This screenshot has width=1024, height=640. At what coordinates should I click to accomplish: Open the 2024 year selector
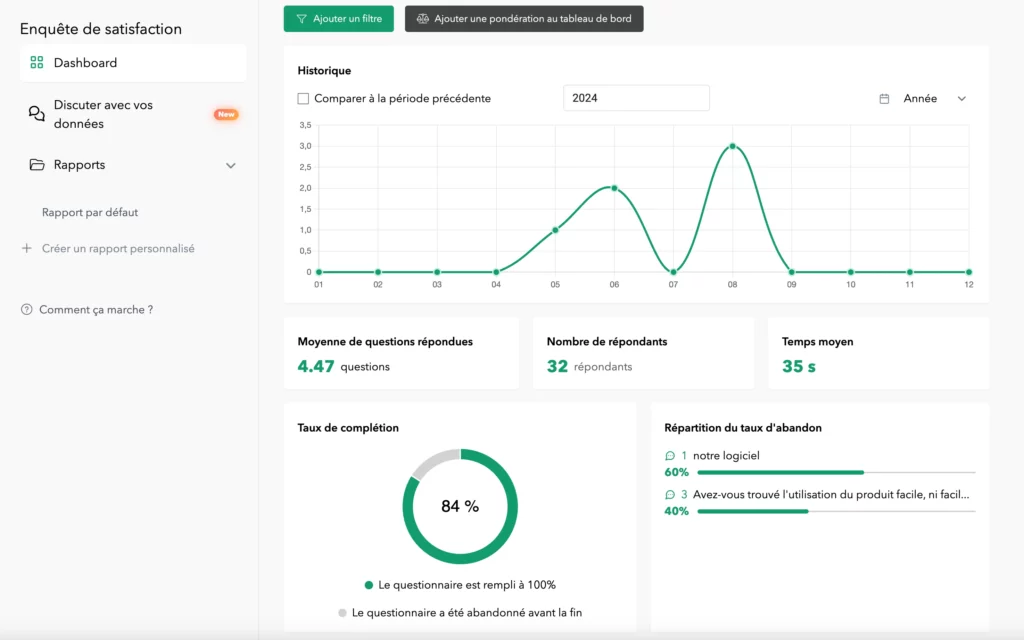pyautogui.click(x=637, y=97)
